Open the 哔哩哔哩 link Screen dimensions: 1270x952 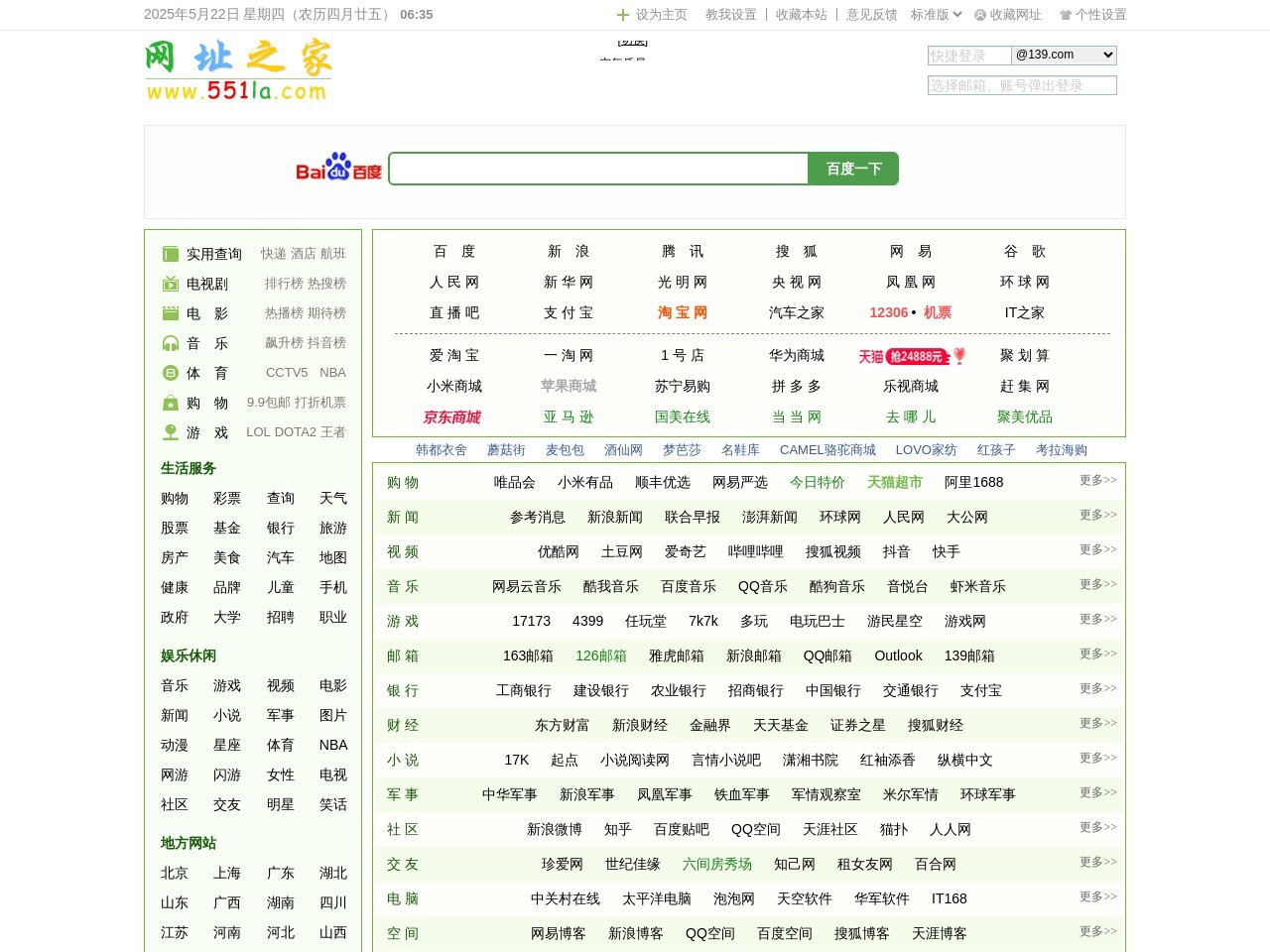click(x=756, y=551)
